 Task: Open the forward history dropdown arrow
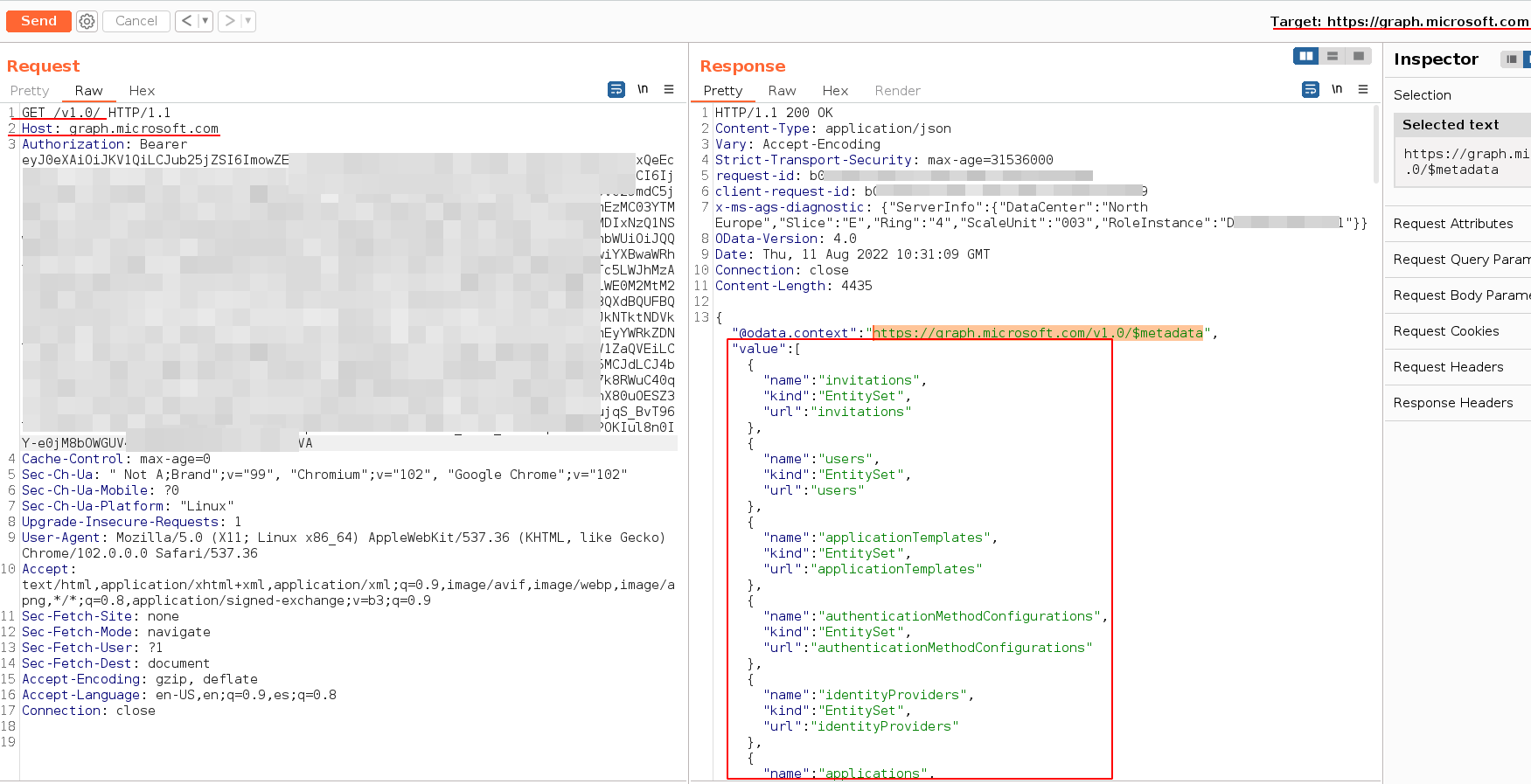248,21
